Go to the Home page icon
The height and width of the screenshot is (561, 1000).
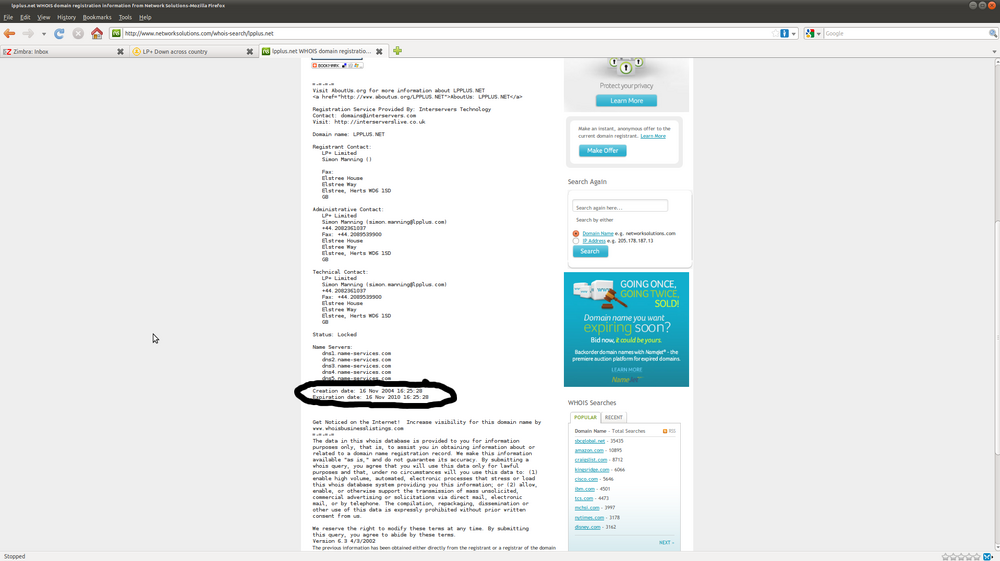96,33
